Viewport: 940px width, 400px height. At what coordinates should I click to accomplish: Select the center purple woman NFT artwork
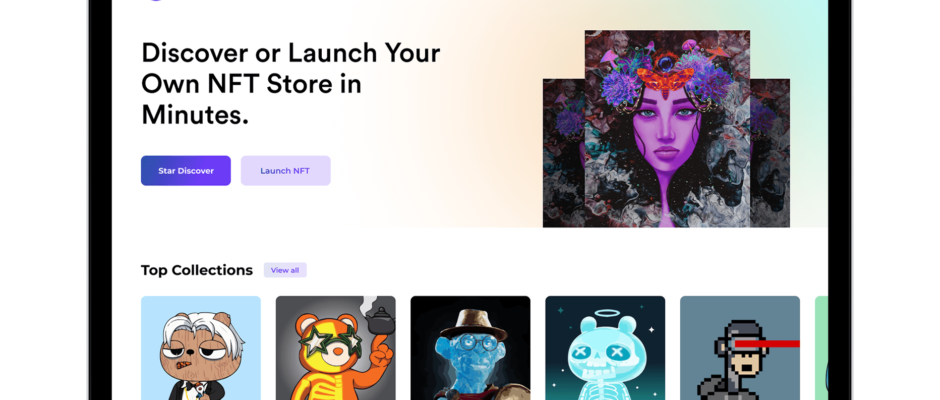[667, 129]
